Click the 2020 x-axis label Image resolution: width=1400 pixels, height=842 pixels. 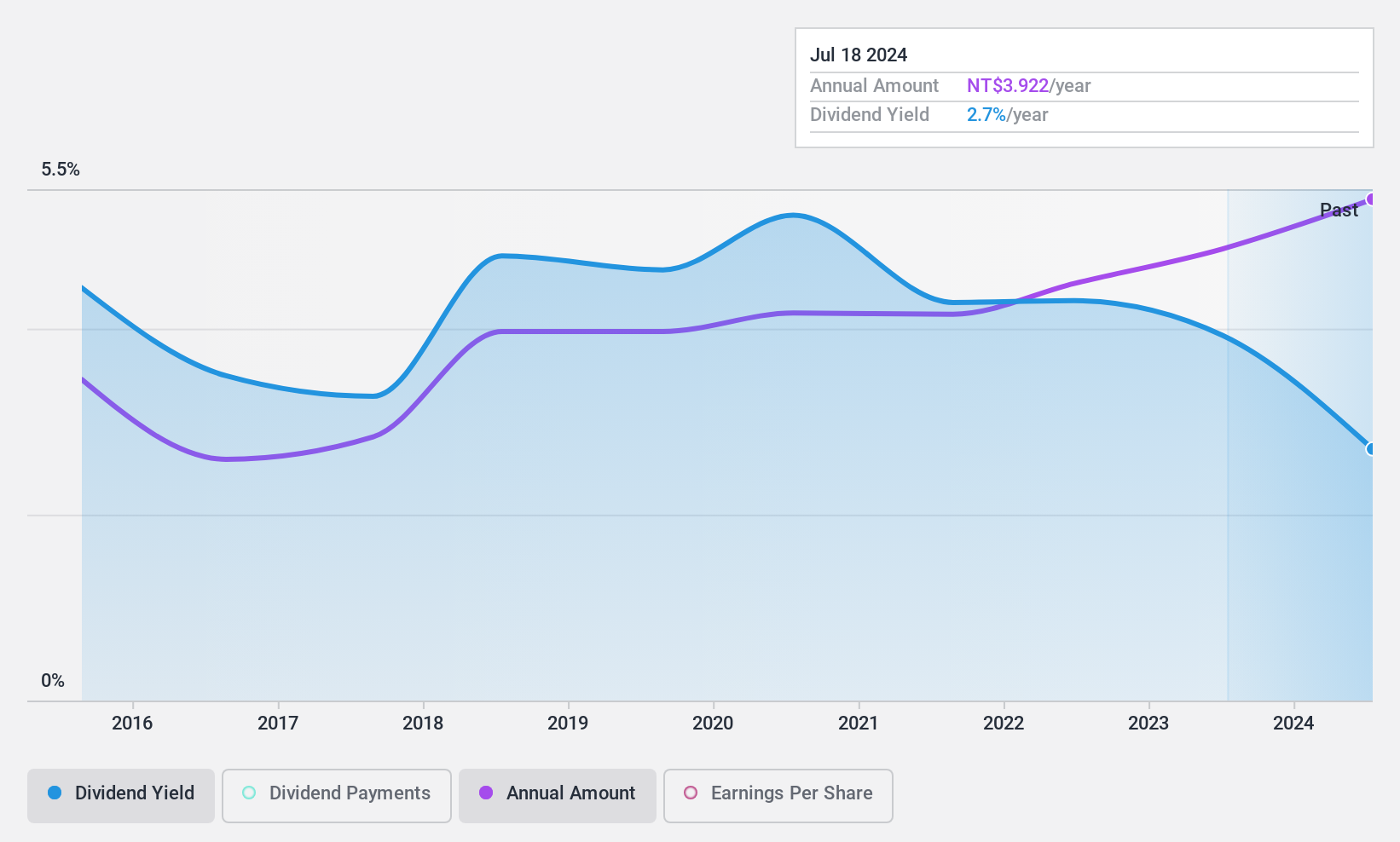[713, 724]
